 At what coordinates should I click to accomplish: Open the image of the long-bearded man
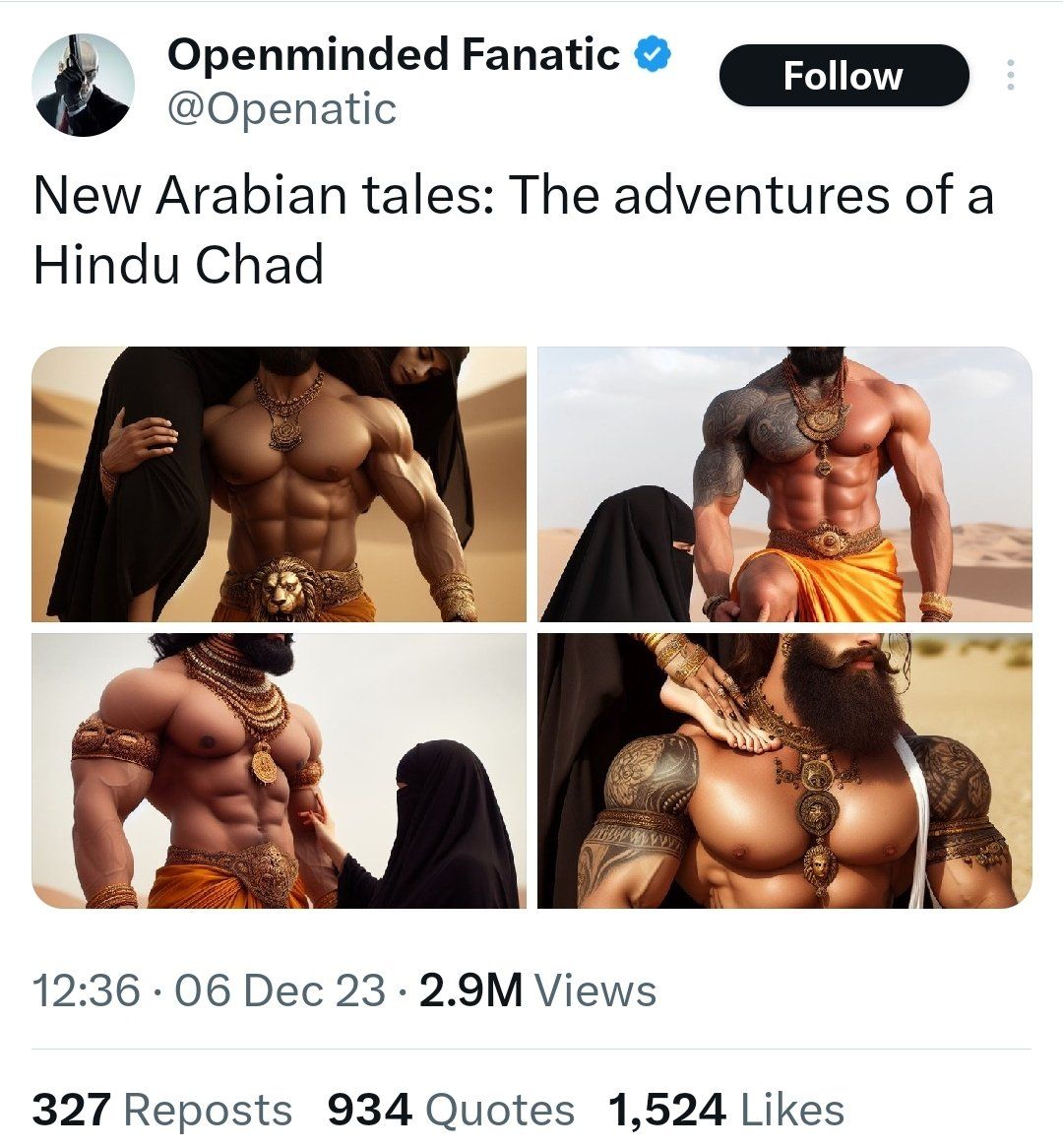pos(784,771)
